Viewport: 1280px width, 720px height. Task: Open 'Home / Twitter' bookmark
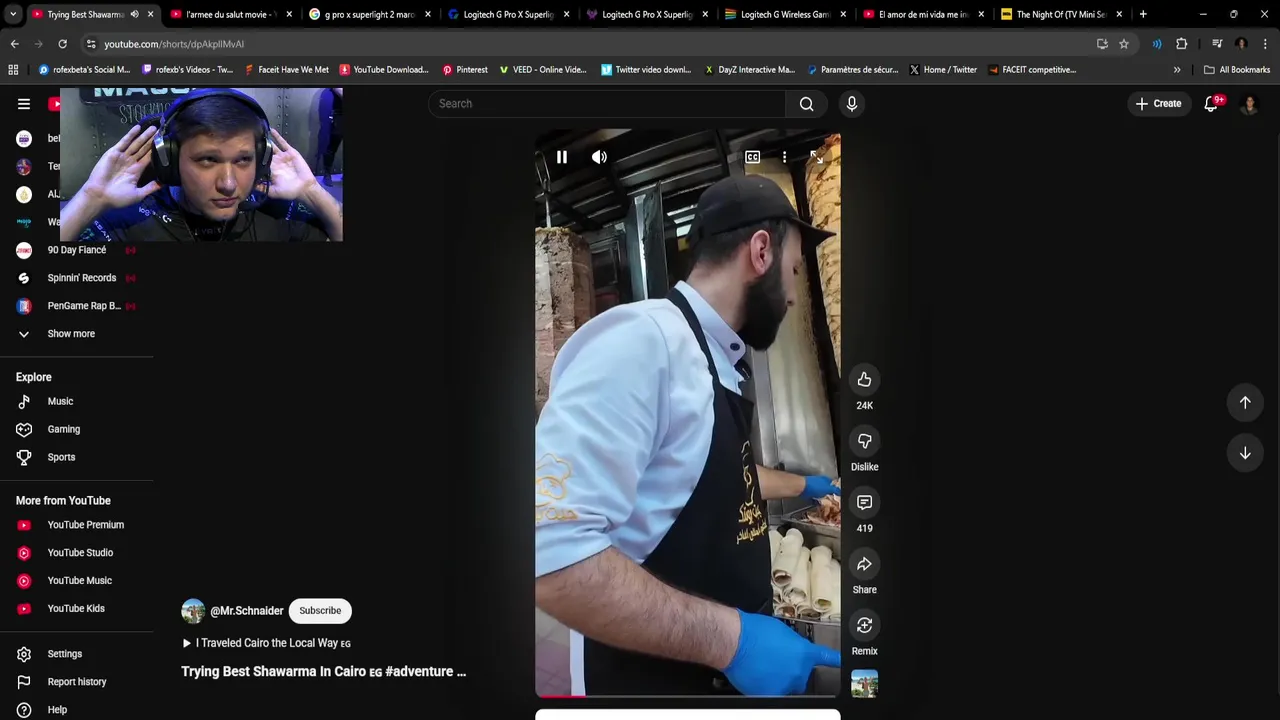coord(942,70)
